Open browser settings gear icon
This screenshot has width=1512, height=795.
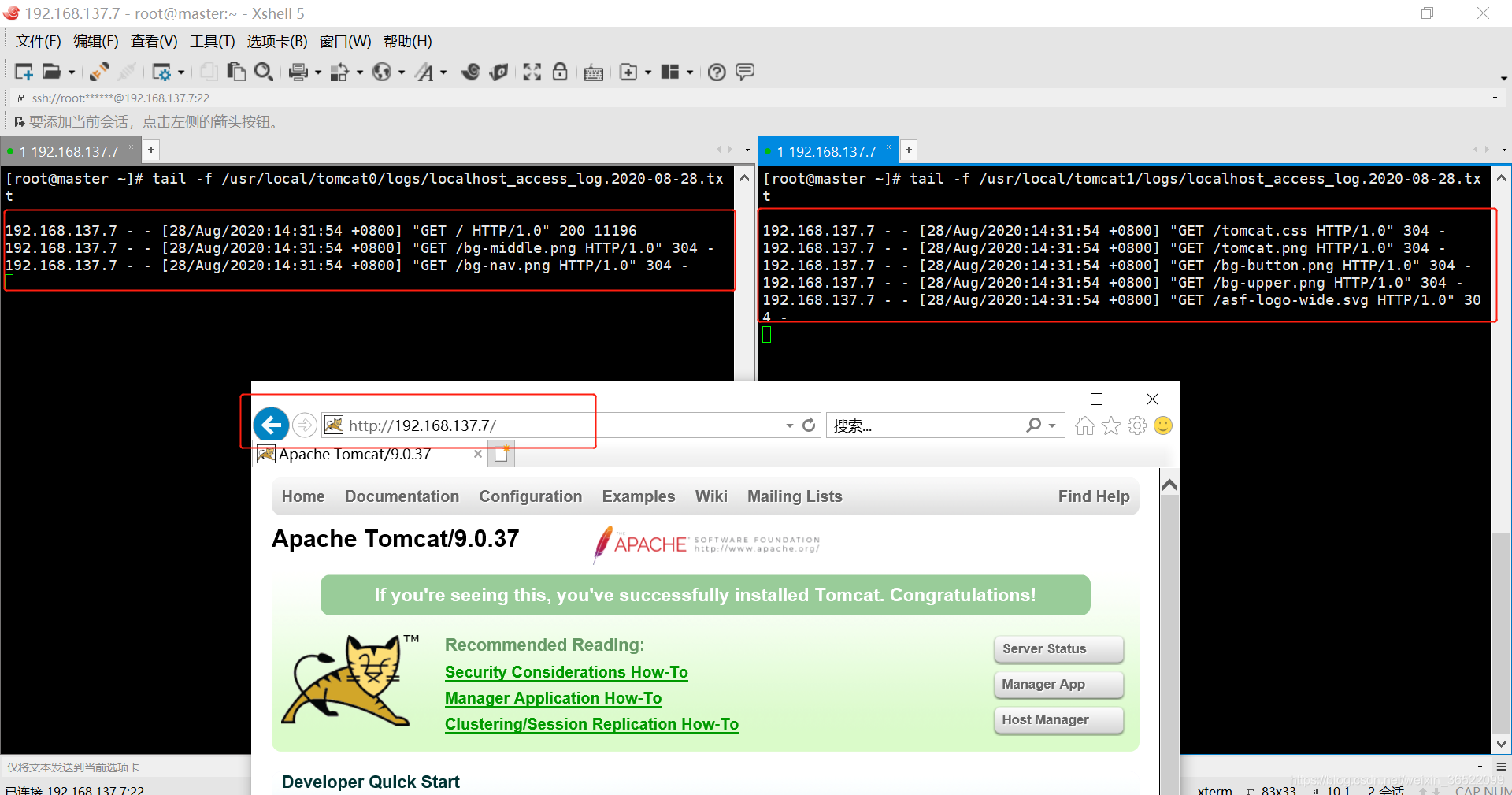pos(1137,425)
